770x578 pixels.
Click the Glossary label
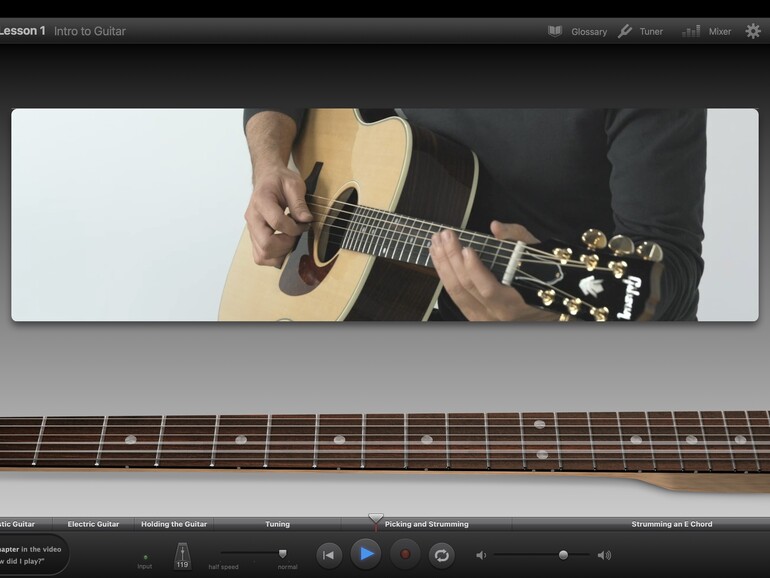point(589,32)
